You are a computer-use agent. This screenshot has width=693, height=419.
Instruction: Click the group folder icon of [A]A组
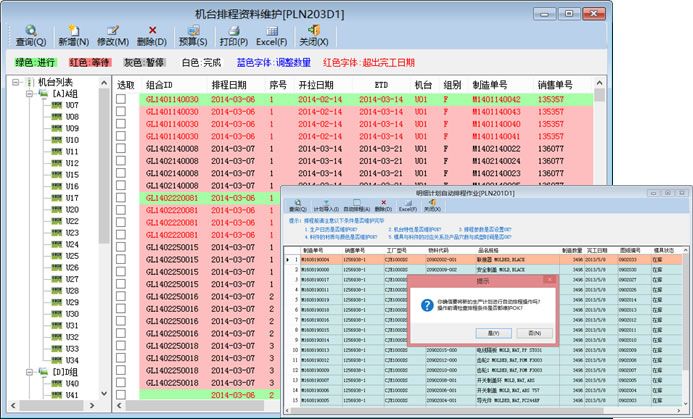43,93
